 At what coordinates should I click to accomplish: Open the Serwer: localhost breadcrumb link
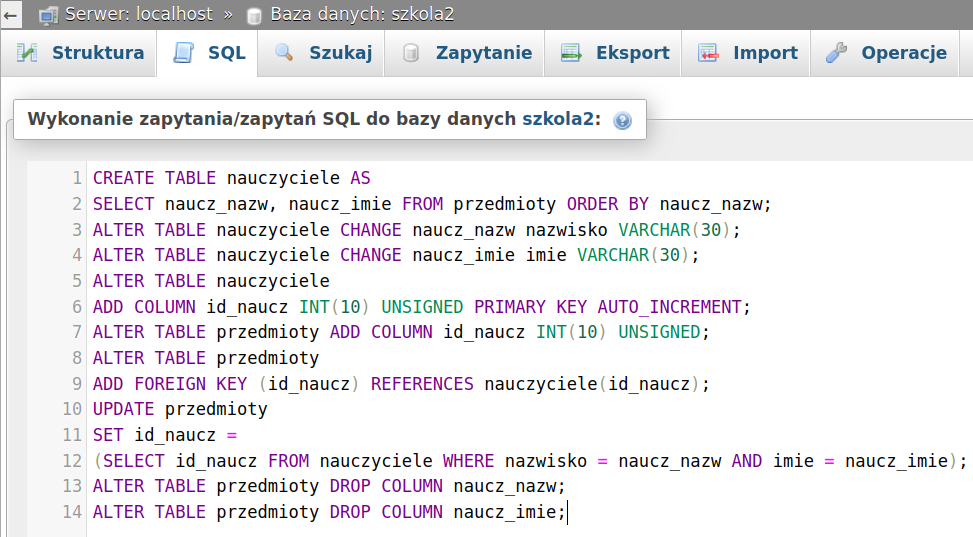tap(138, 14)
